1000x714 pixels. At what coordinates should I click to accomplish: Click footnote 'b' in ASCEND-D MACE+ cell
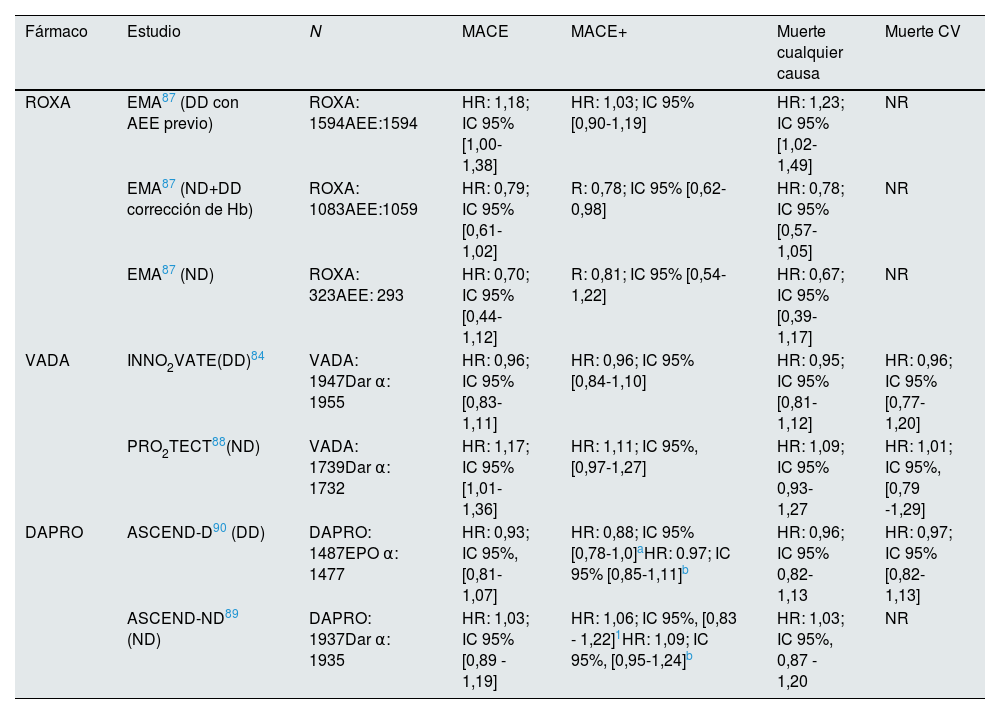coord(688,571)
